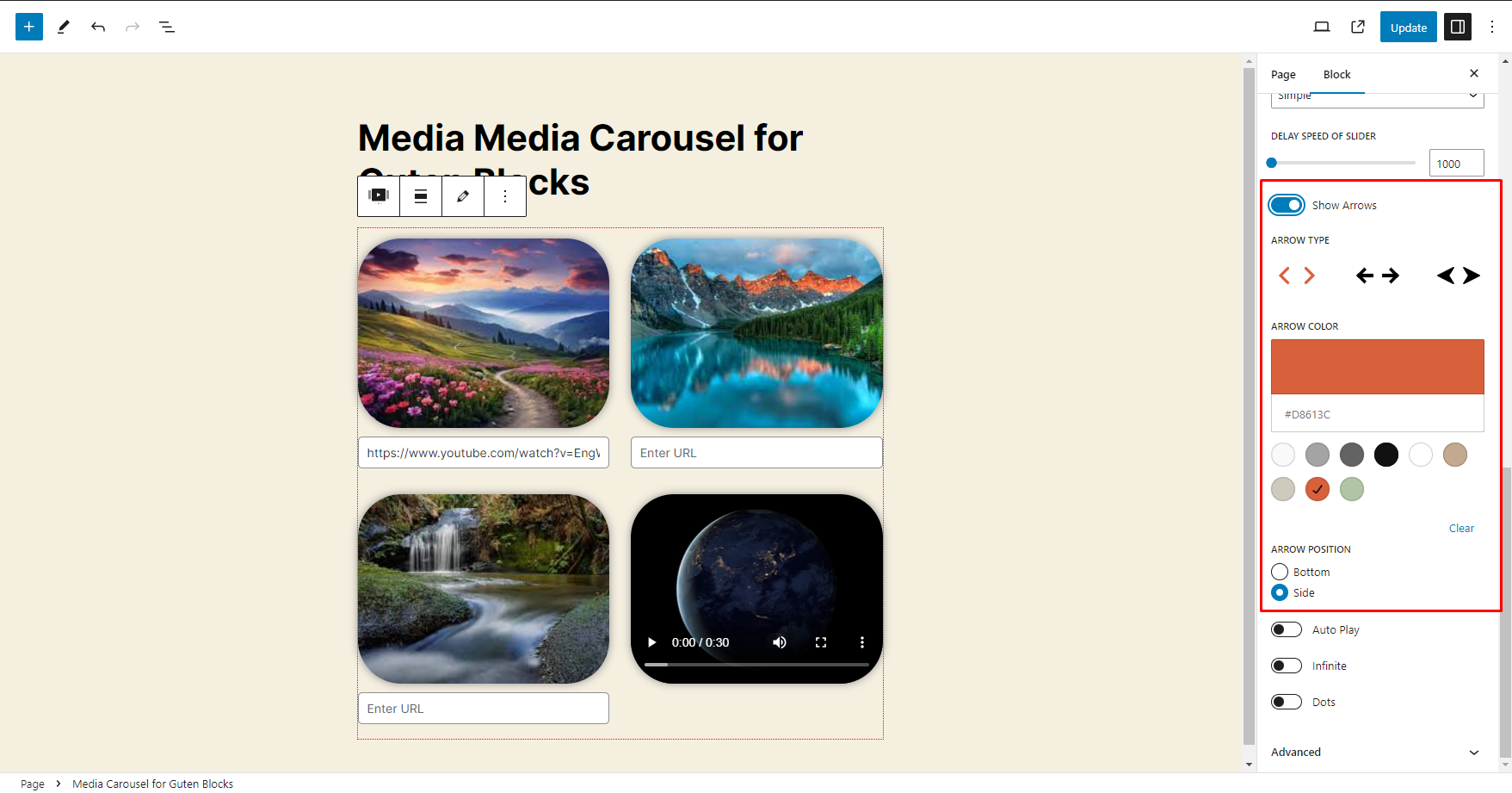Select the solid triangle arrow type
Image resolution: width=1512 pixels, height=793 pixels.
(x=1459, y=276)
